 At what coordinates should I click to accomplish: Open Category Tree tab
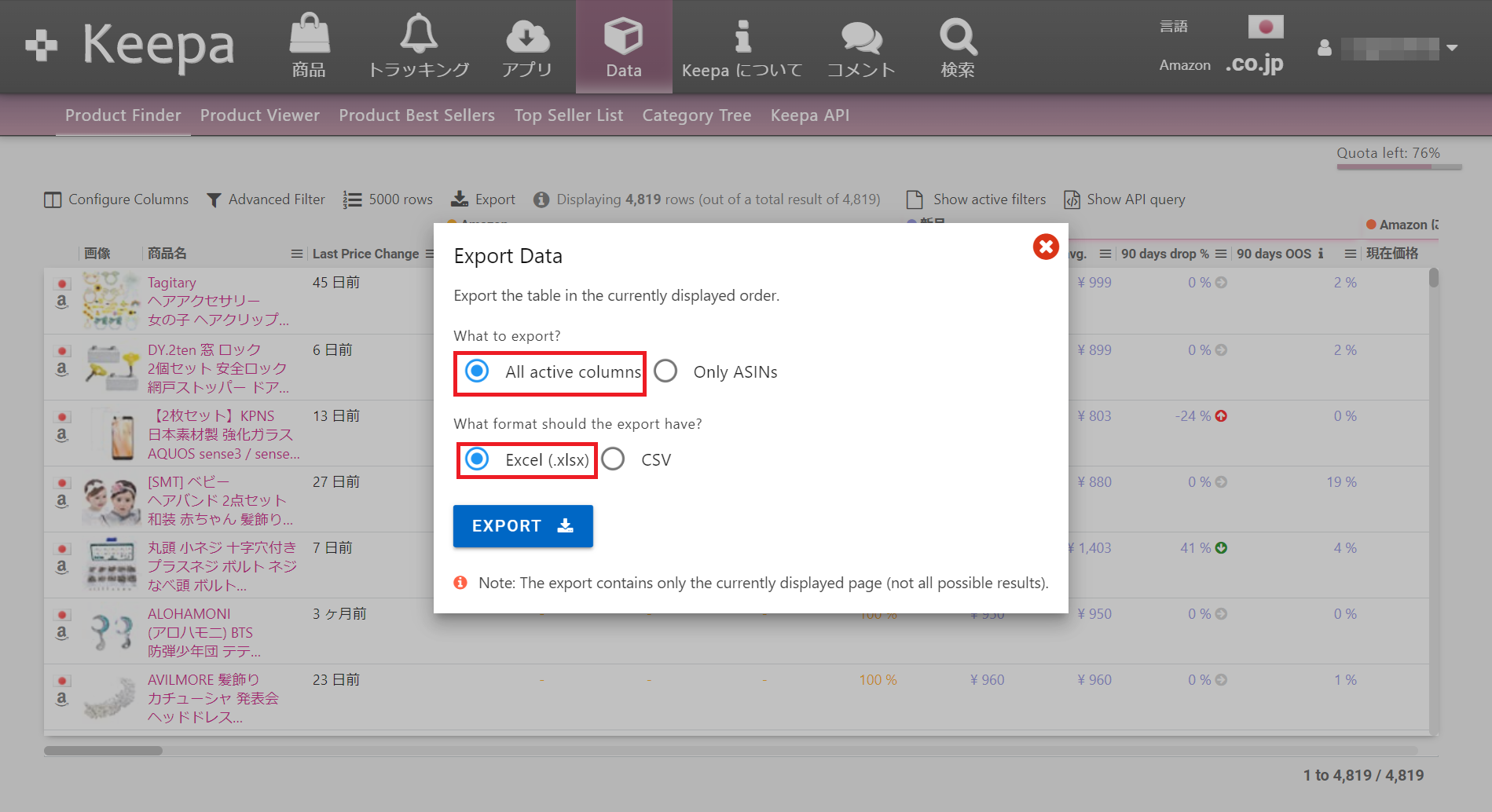pyautogui.click(x=697, y=115)
